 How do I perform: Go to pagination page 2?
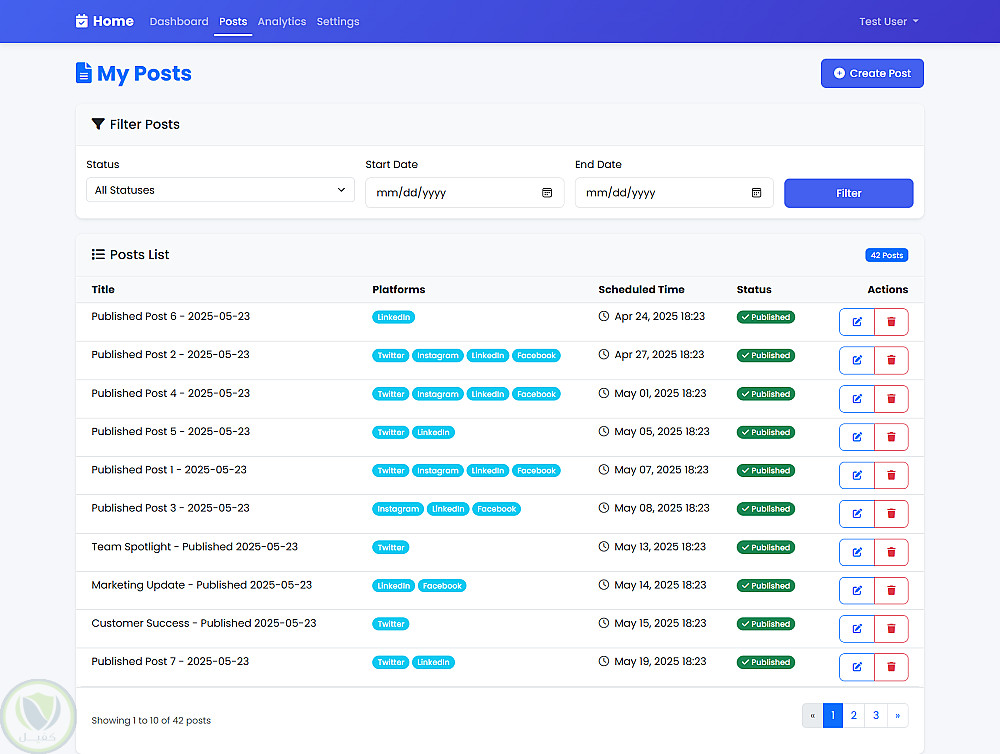click(853, 715)
